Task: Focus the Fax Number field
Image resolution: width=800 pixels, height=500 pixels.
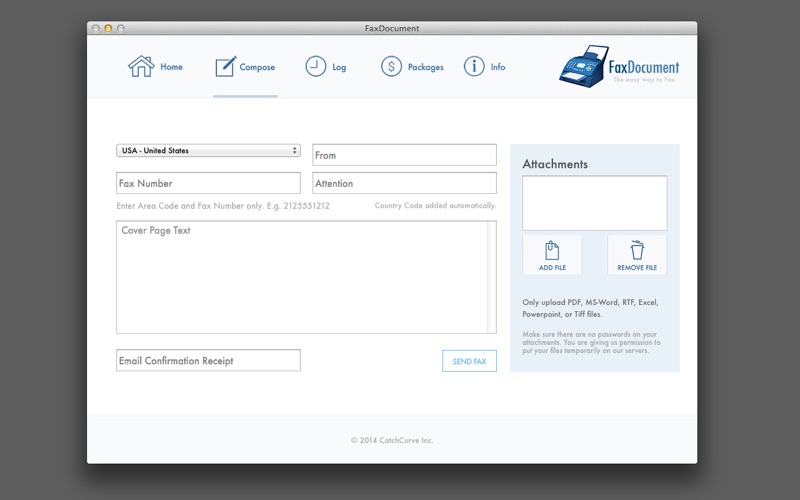Action: (208, 183)
